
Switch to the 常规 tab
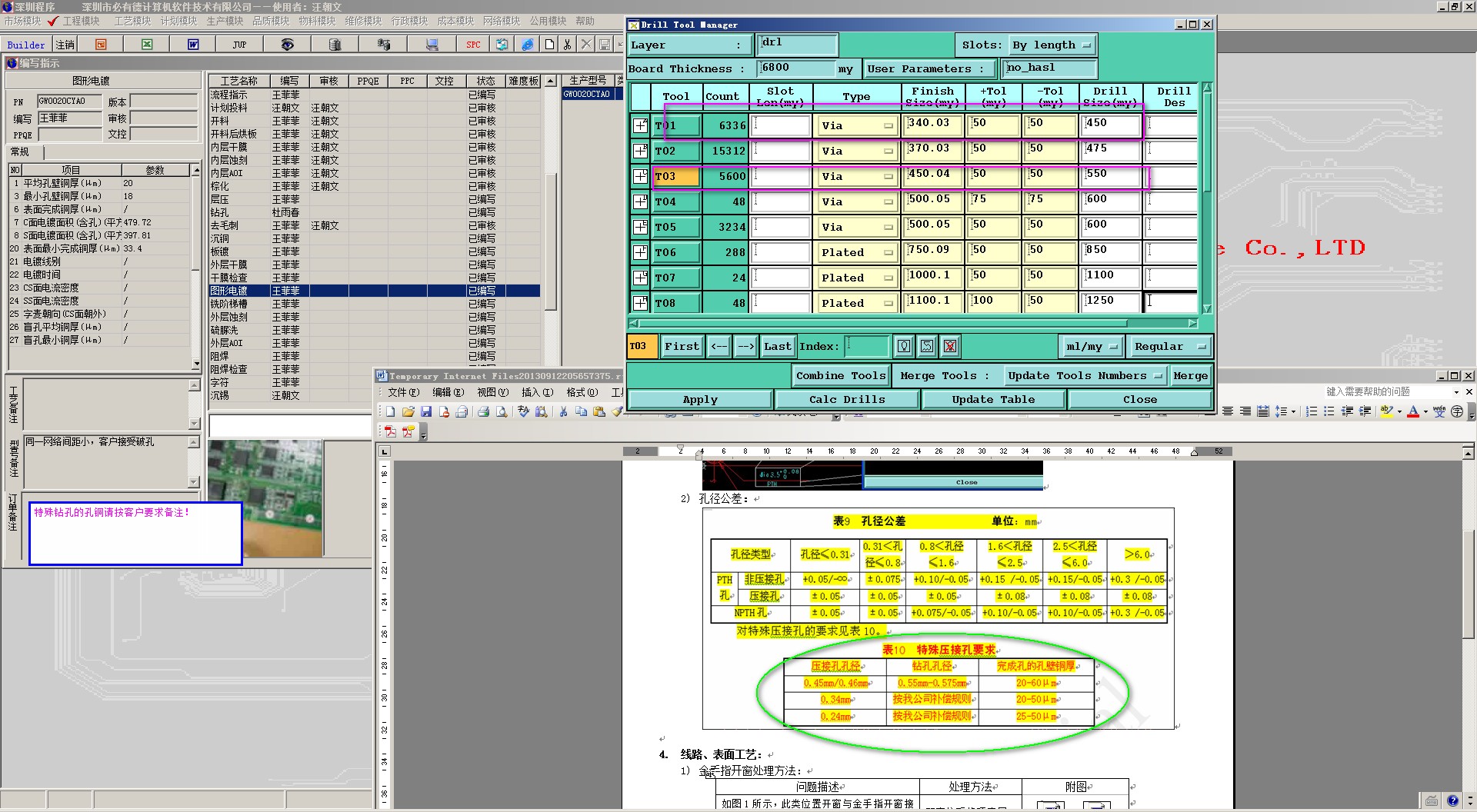click(x=21, y=151)
